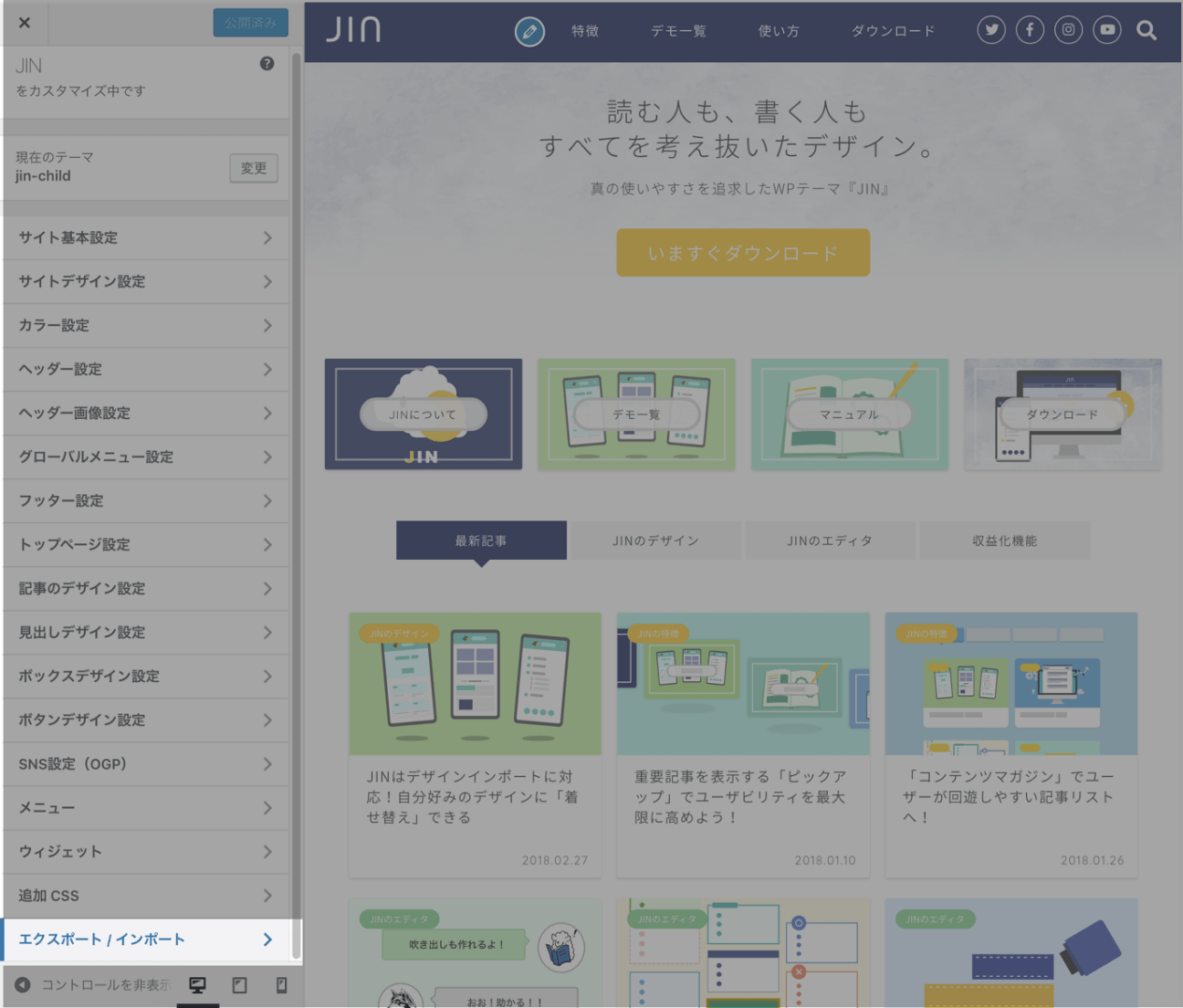This screenshot has height=1008, width=1183.
Task: Open サイト基本設定 section
Action: [x=146, y=237]
